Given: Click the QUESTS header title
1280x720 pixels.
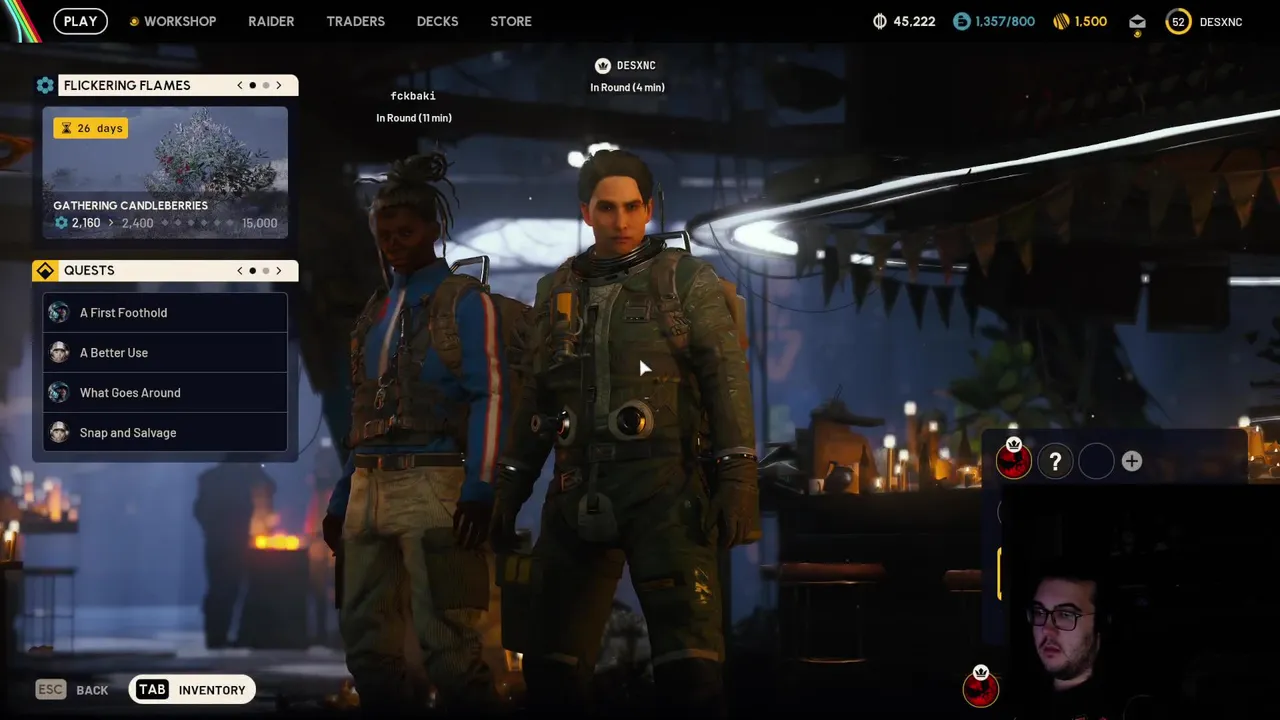Looking at the screenshot, I should [89, 271].
